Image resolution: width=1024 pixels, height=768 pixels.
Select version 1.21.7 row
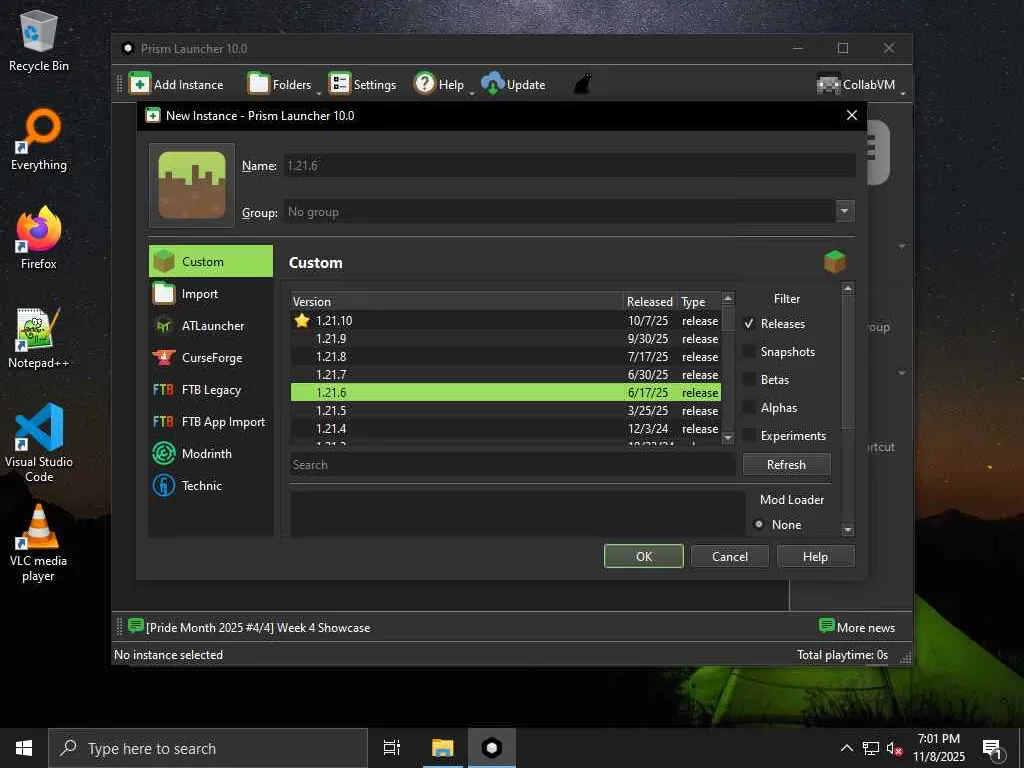pos(506,374)
